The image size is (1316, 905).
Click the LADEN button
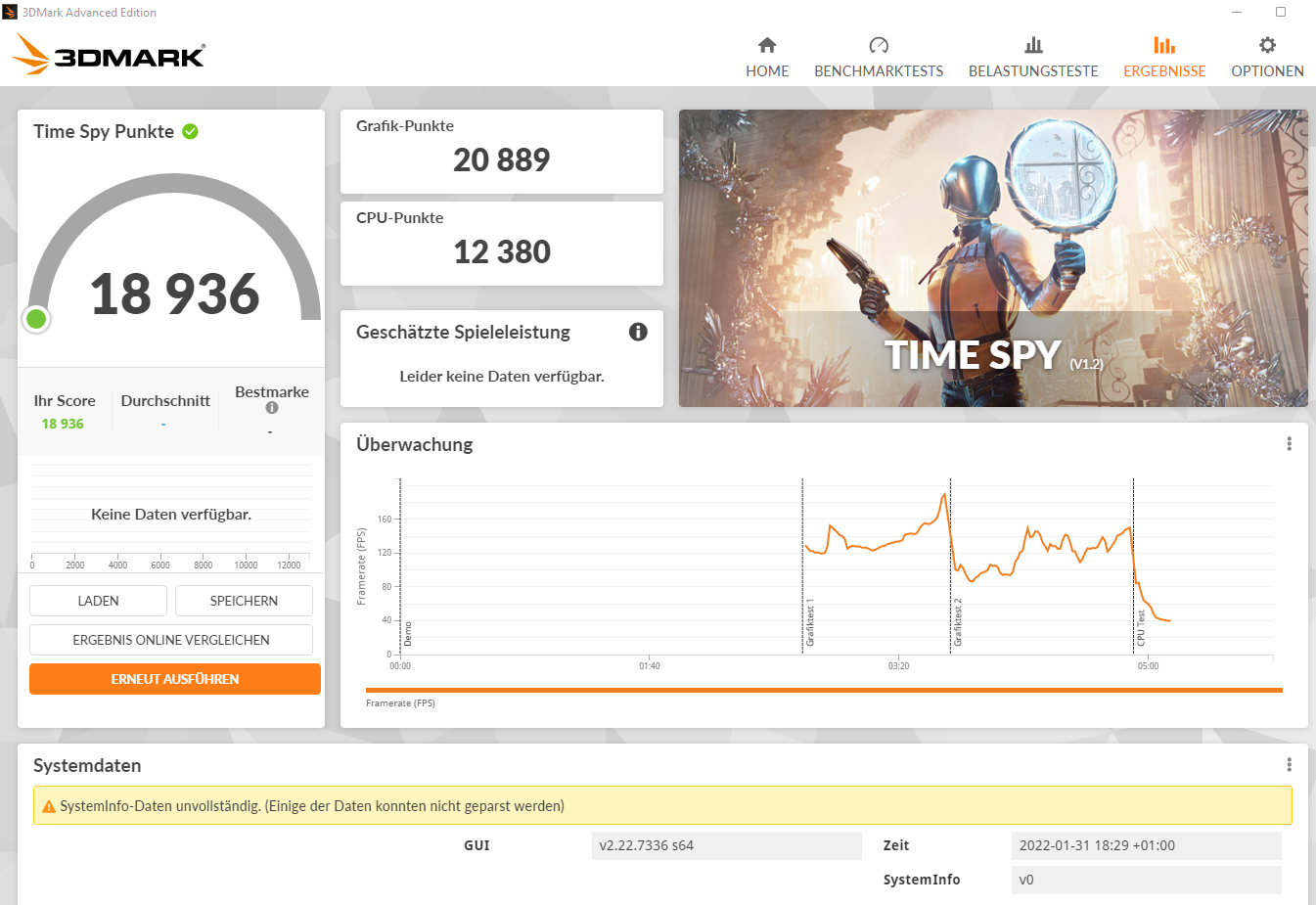[x=98, y=601]
